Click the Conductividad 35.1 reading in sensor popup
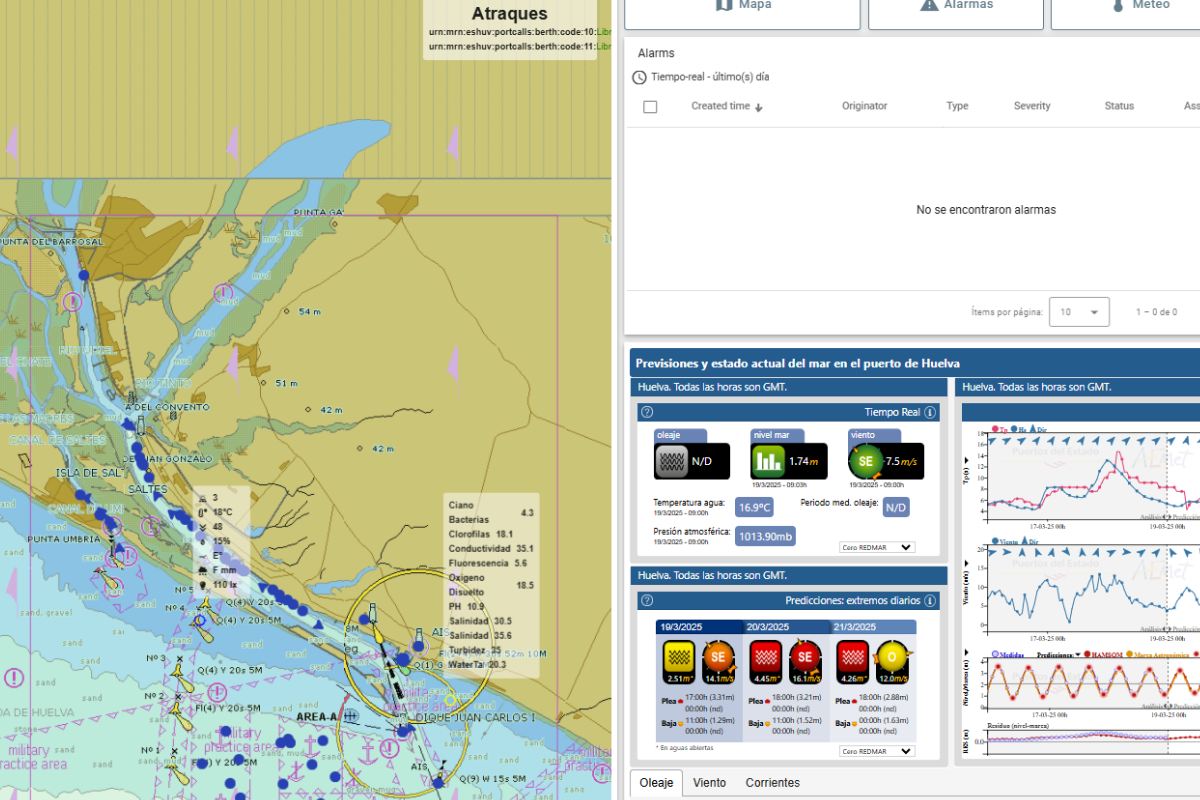 491,549
